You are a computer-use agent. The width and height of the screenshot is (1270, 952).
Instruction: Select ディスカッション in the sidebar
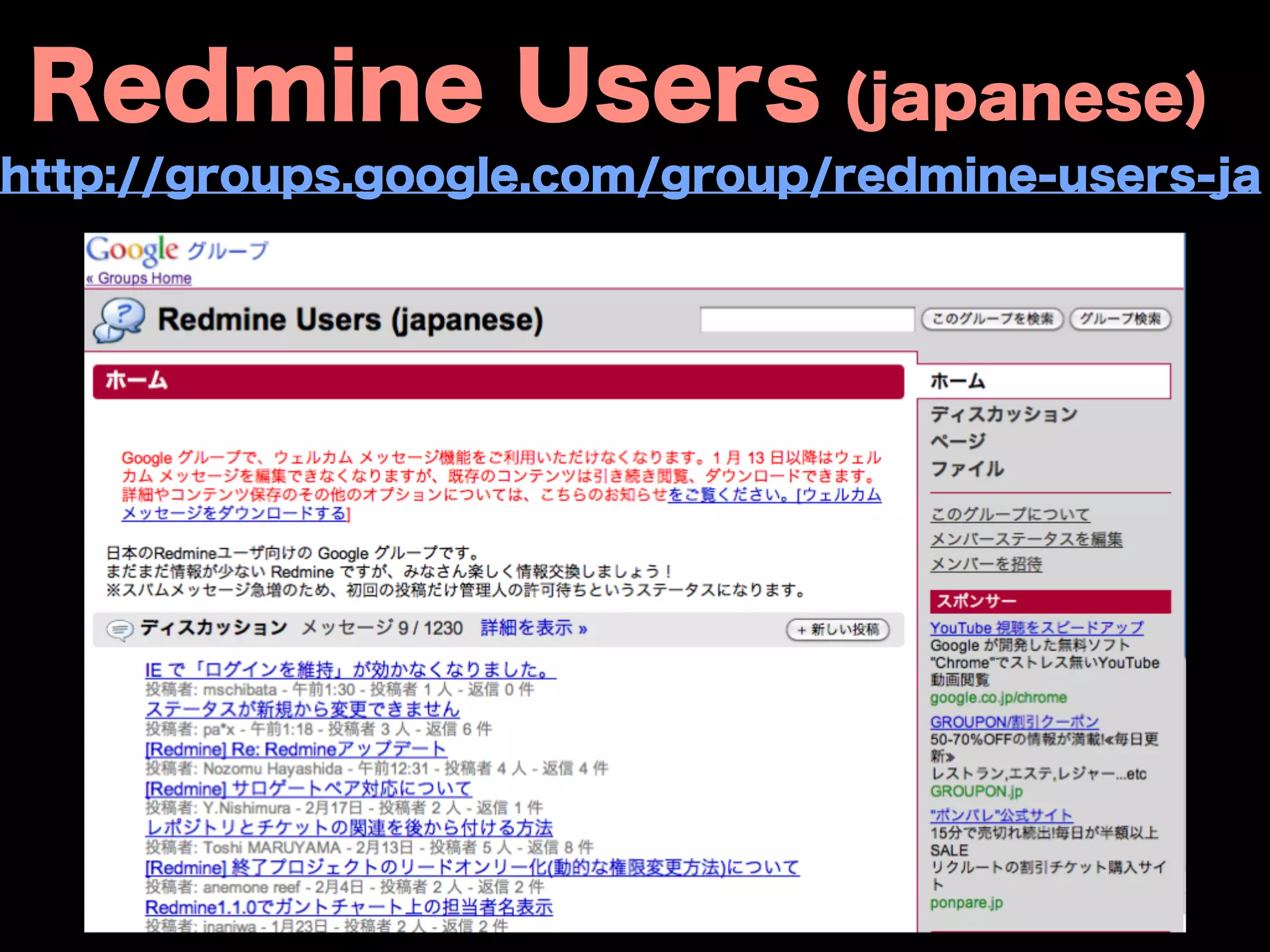point(1005,414)
